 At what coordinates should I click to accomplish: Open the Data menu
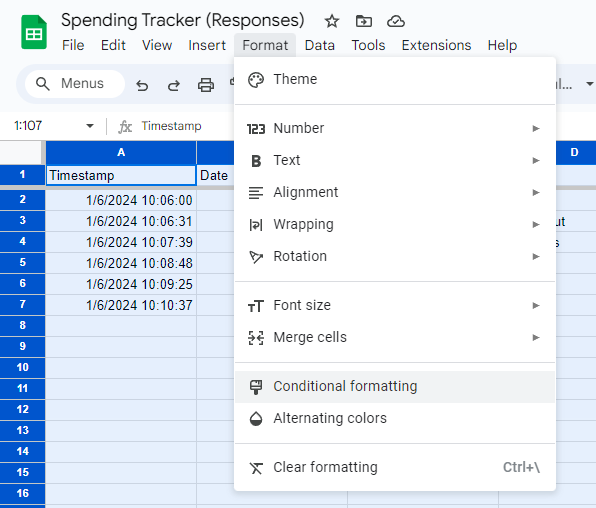pyautogui.click(x=320, y=45)
